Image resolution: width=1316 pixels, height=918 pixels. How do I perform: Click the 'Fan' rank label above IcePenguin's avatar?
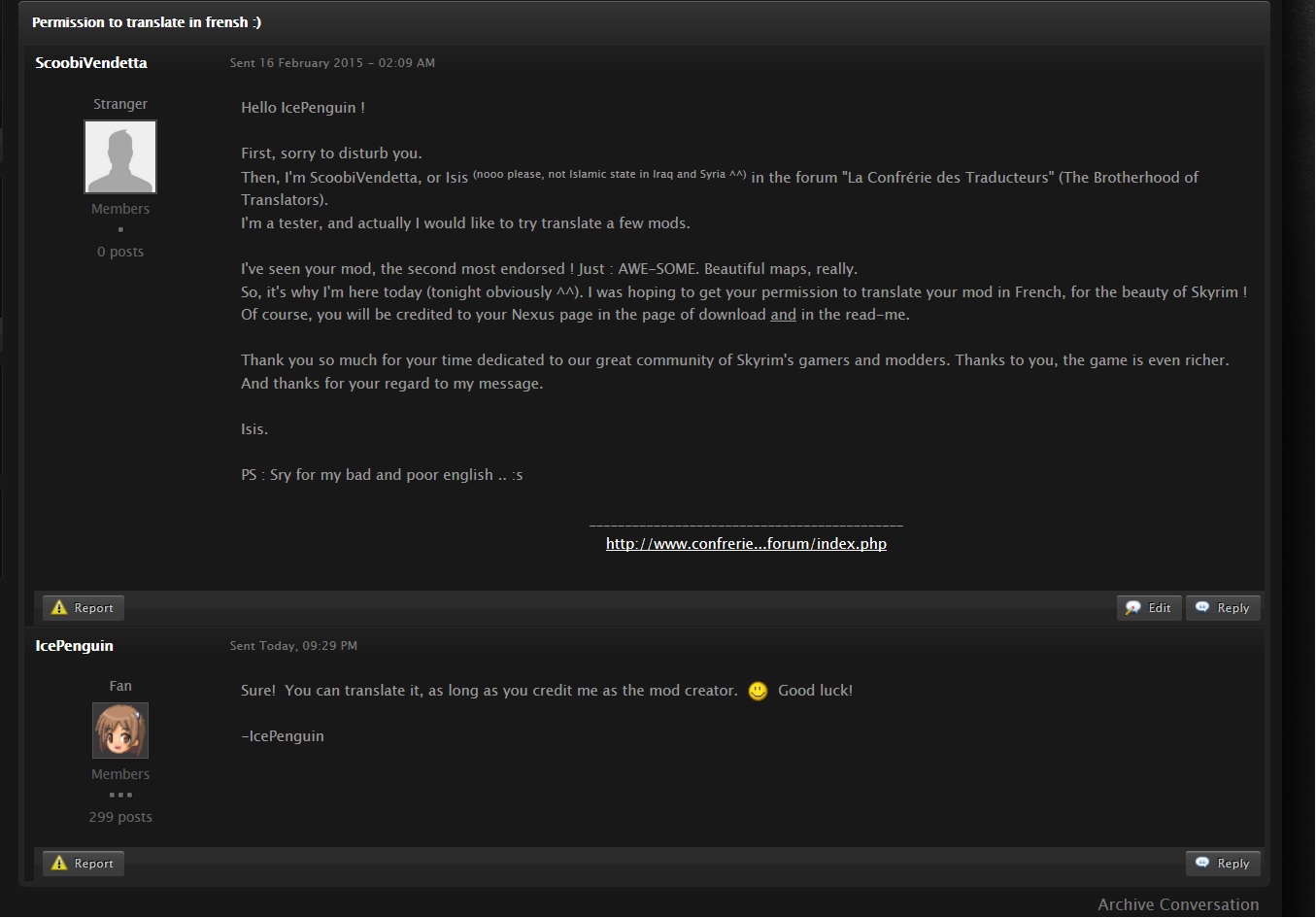tap(120, 686)
